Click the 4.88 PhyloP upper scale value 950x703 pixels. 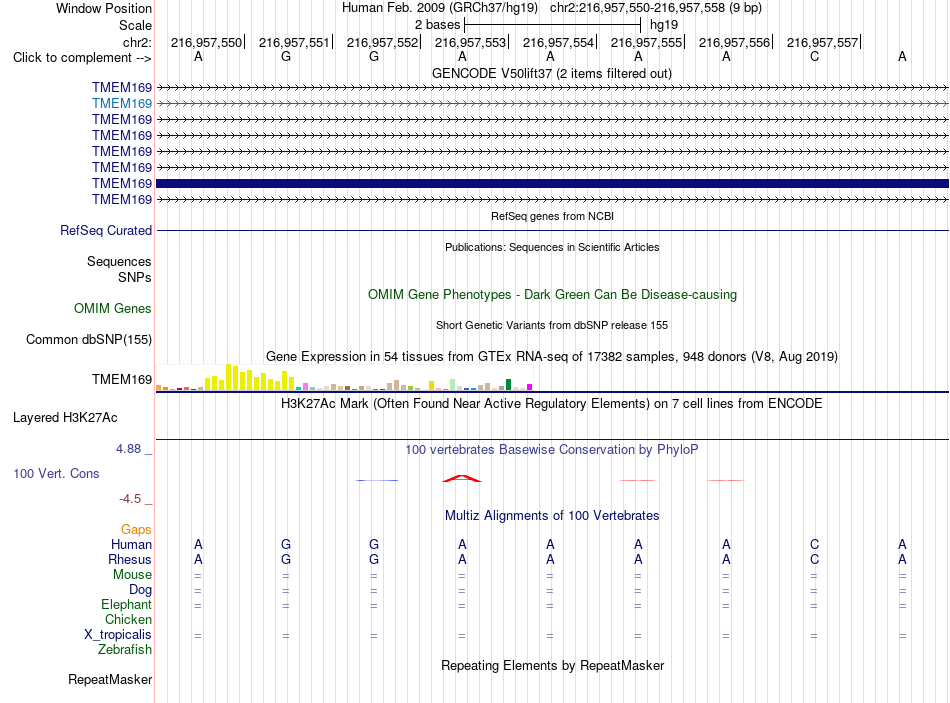(x=128, y=449)
